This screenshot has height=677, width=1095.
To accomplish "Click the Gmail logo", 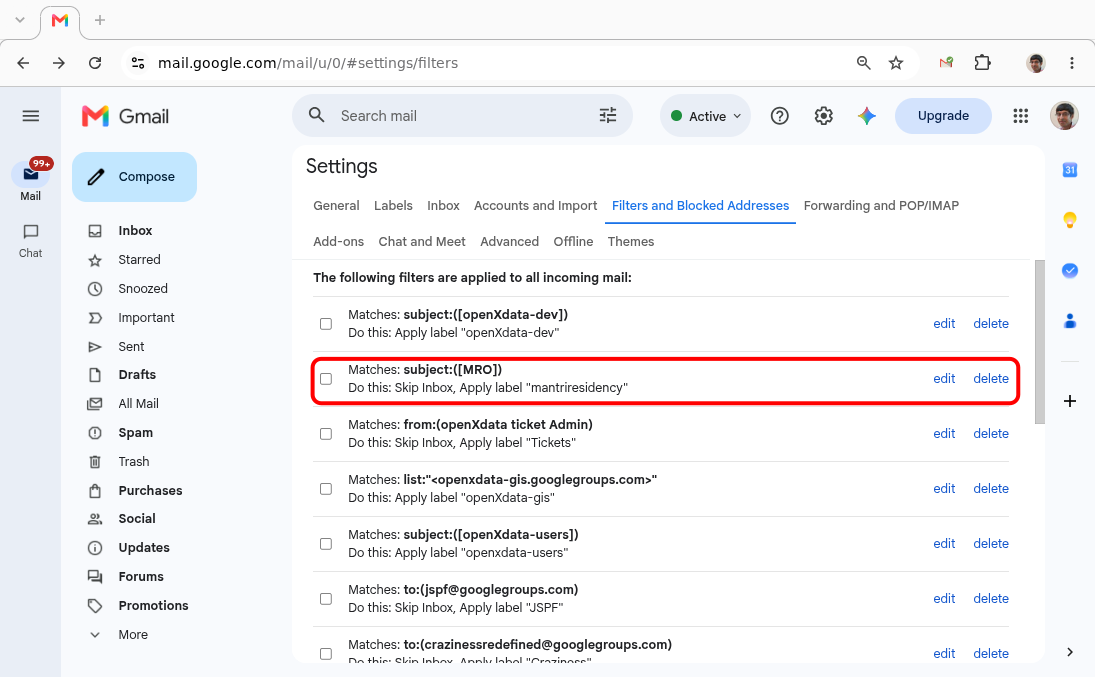I will 126,116.
